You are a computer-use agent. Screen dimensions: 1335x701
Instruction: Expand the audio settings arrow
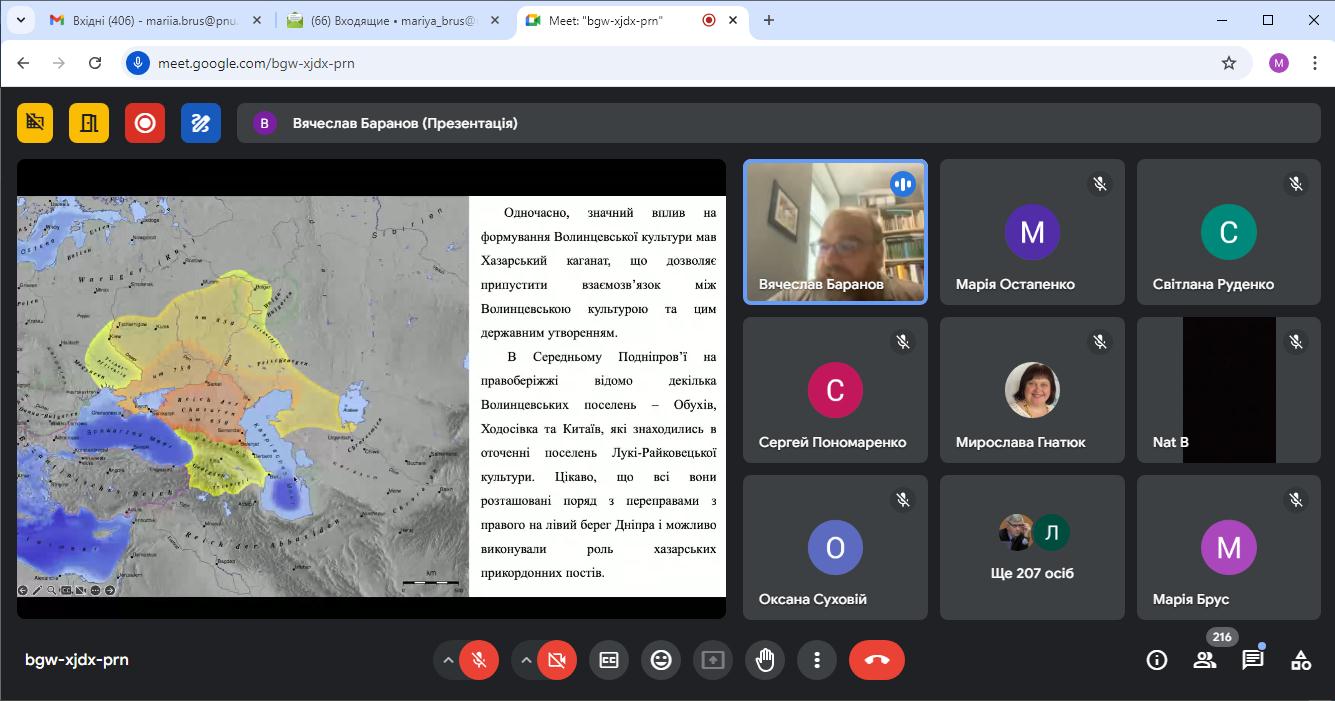[447, 660]
